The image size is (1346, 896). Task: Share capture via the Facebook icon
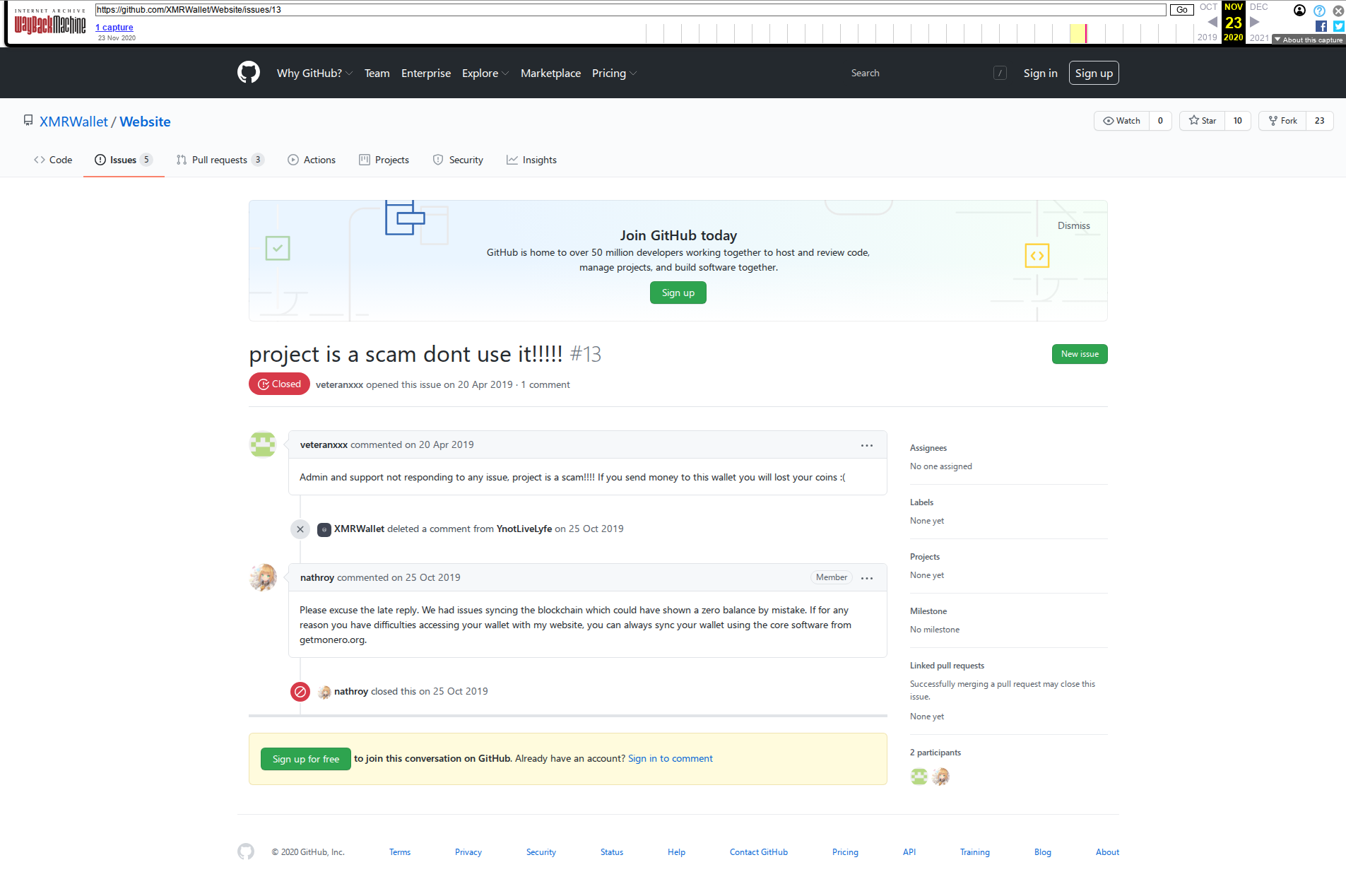[x=1321, y=26]
